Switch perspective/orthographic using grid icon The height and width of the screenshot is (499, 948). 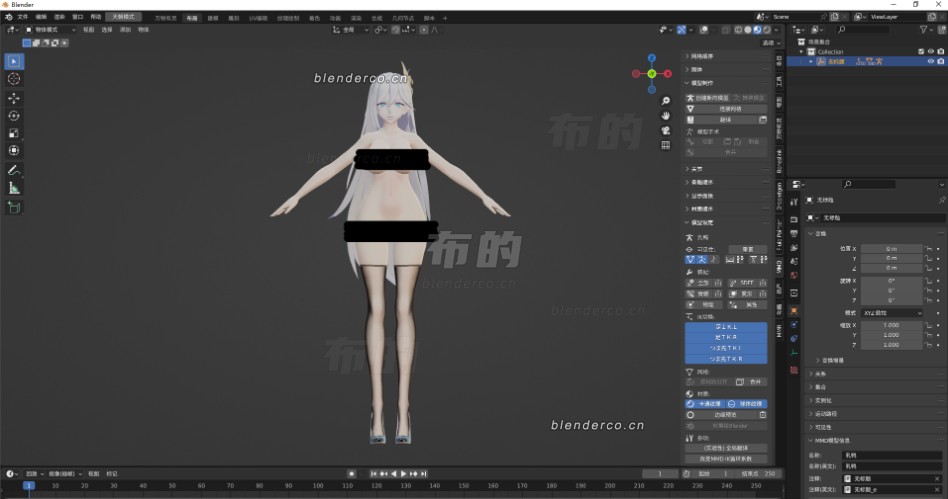[x=666, y=145]
